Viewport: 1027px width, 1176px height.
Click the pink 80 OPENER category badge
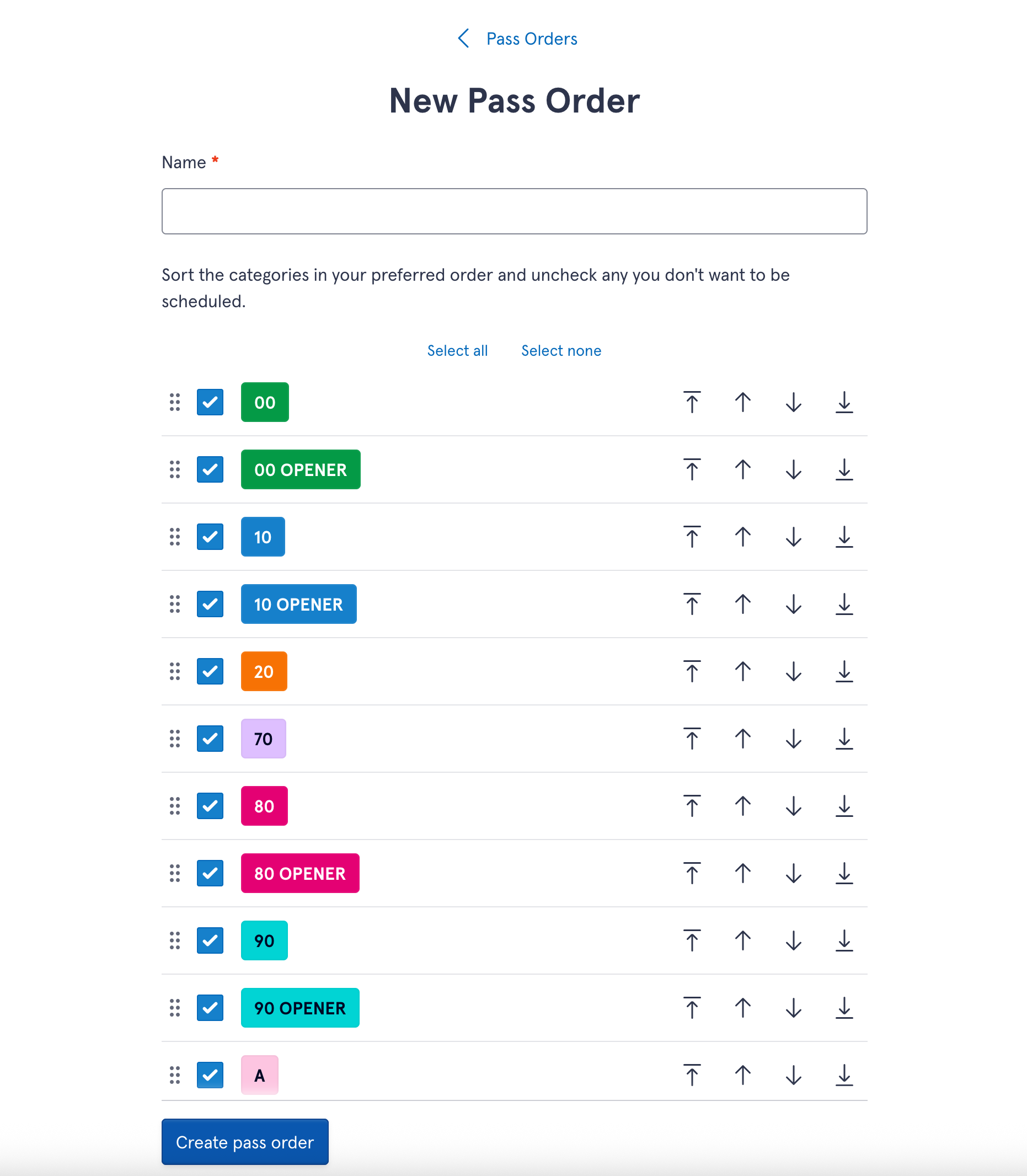click(x=299, y=873)
